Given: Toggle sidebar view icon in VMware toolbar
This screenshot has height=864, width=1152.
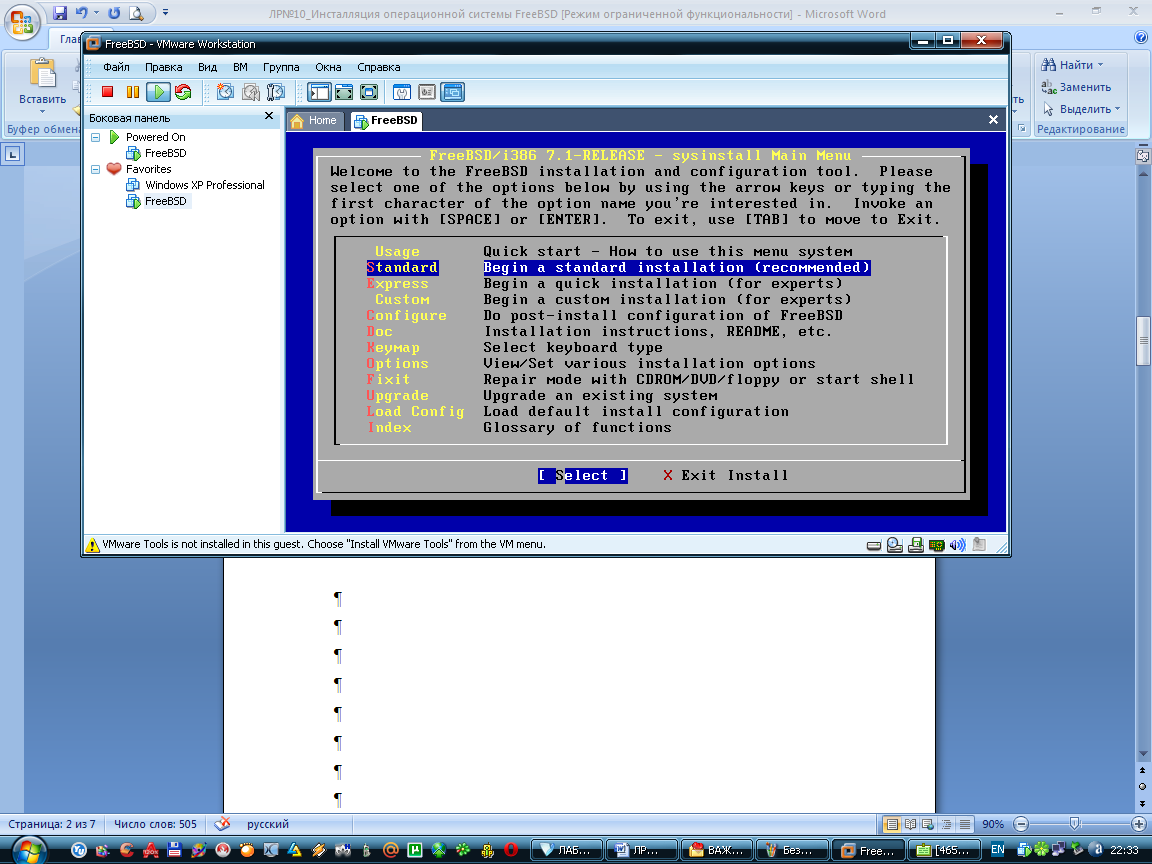Looking at the screenshot, I should point(320,92).
